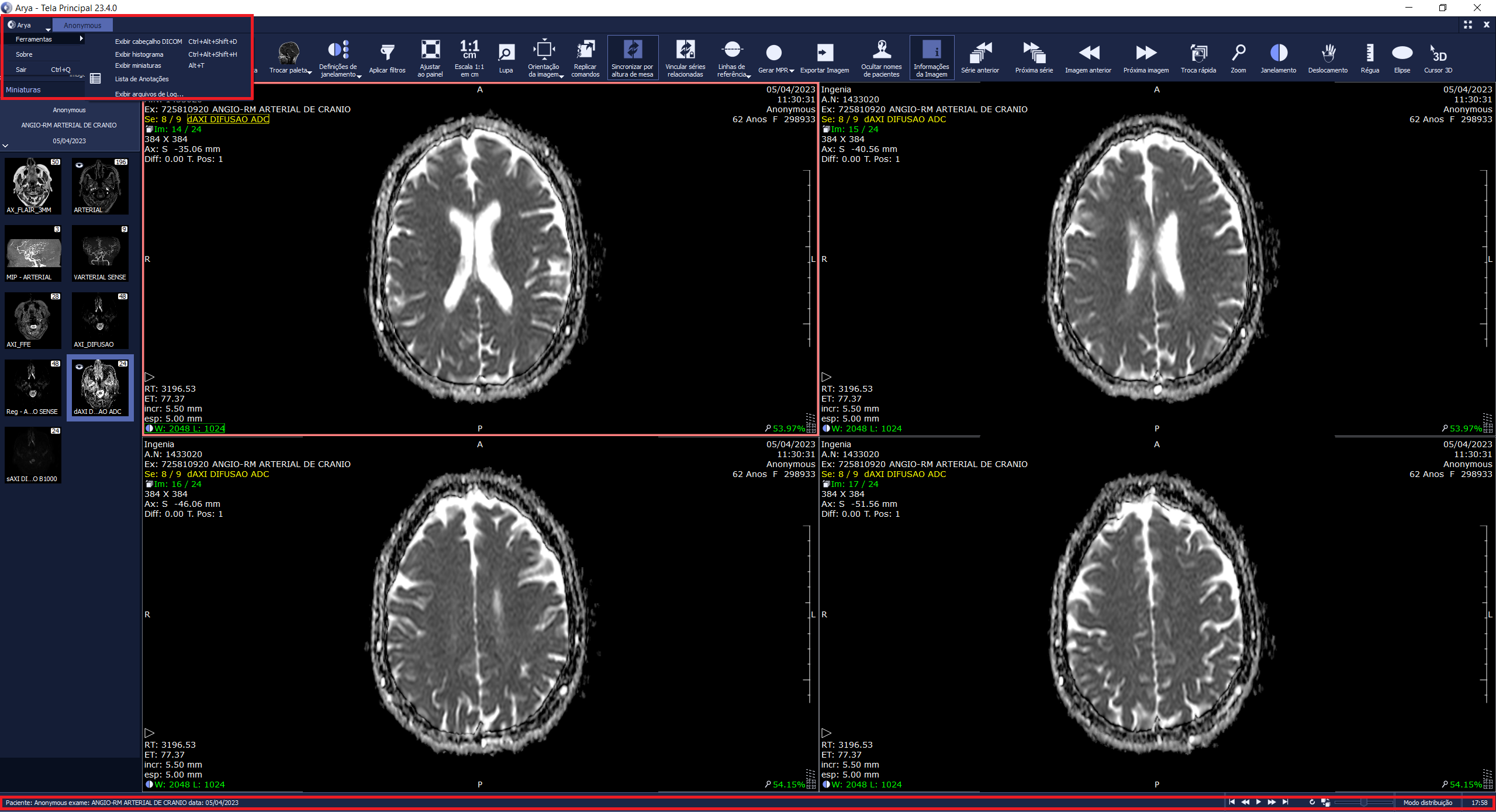This screenshot has width=1496, height=812.
Task: Switch to the Anonymous patient tab
Action: 82,25
